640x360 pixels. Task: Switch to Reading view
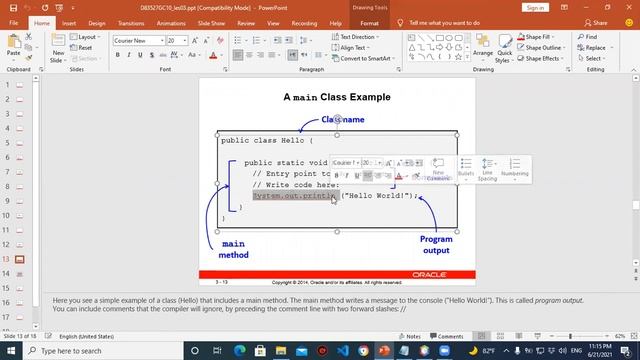[x=519, y=336]
